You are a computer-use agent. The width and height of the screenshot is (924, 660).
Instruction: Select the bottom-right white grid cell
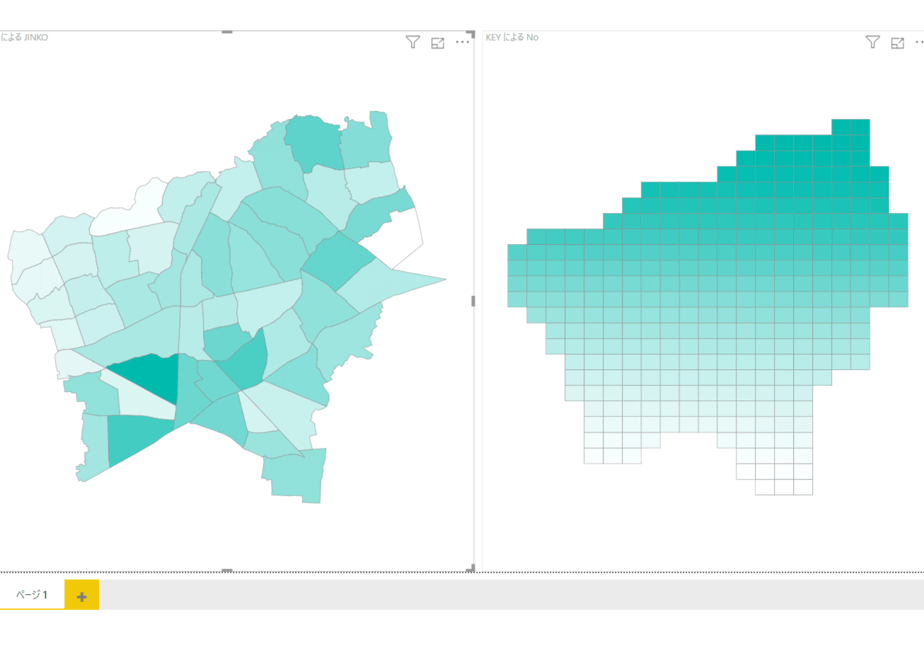point(803,487)
